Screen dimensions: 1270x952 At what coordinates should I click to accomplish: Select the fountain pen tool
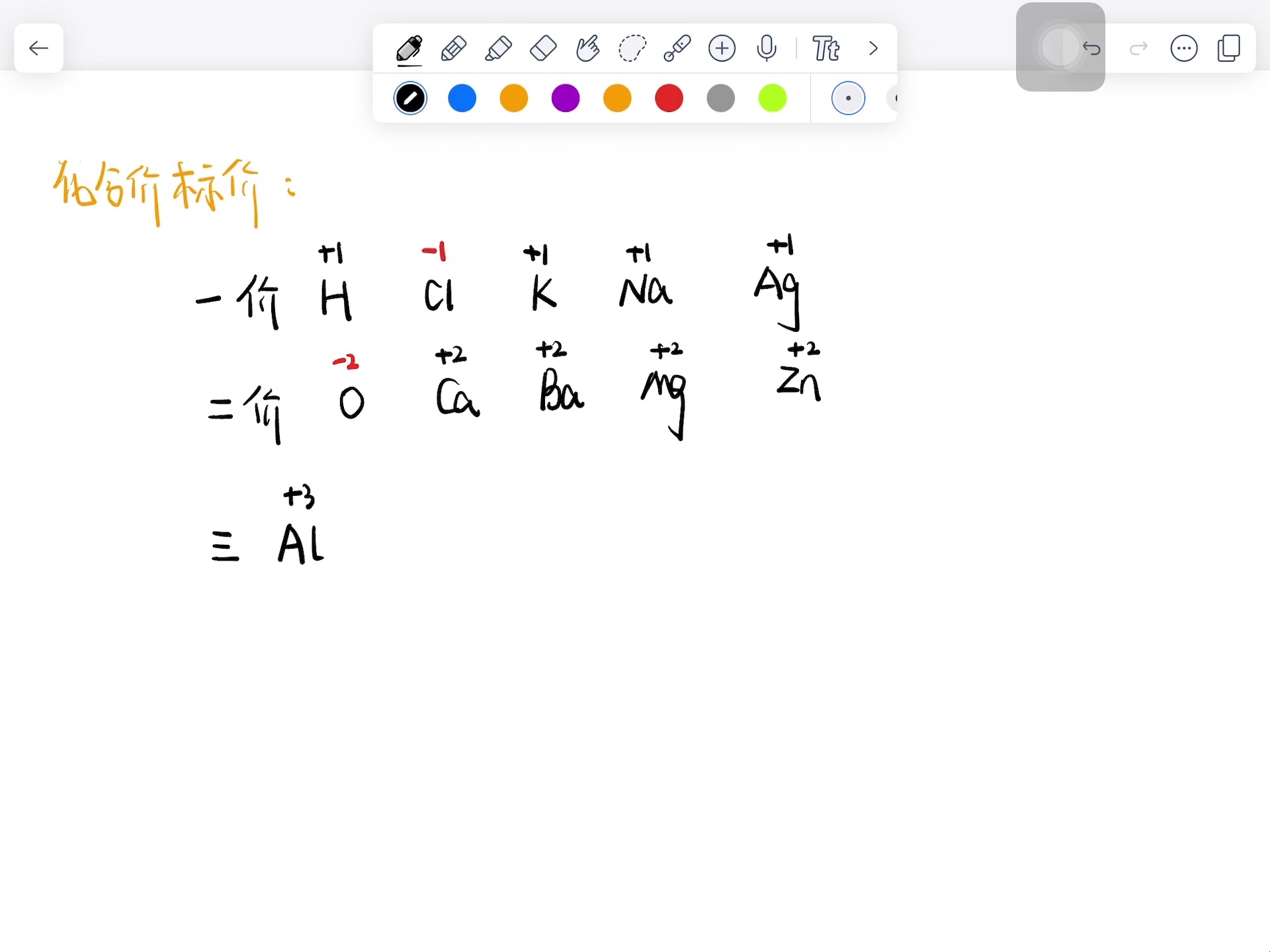(x=409, y=49)
